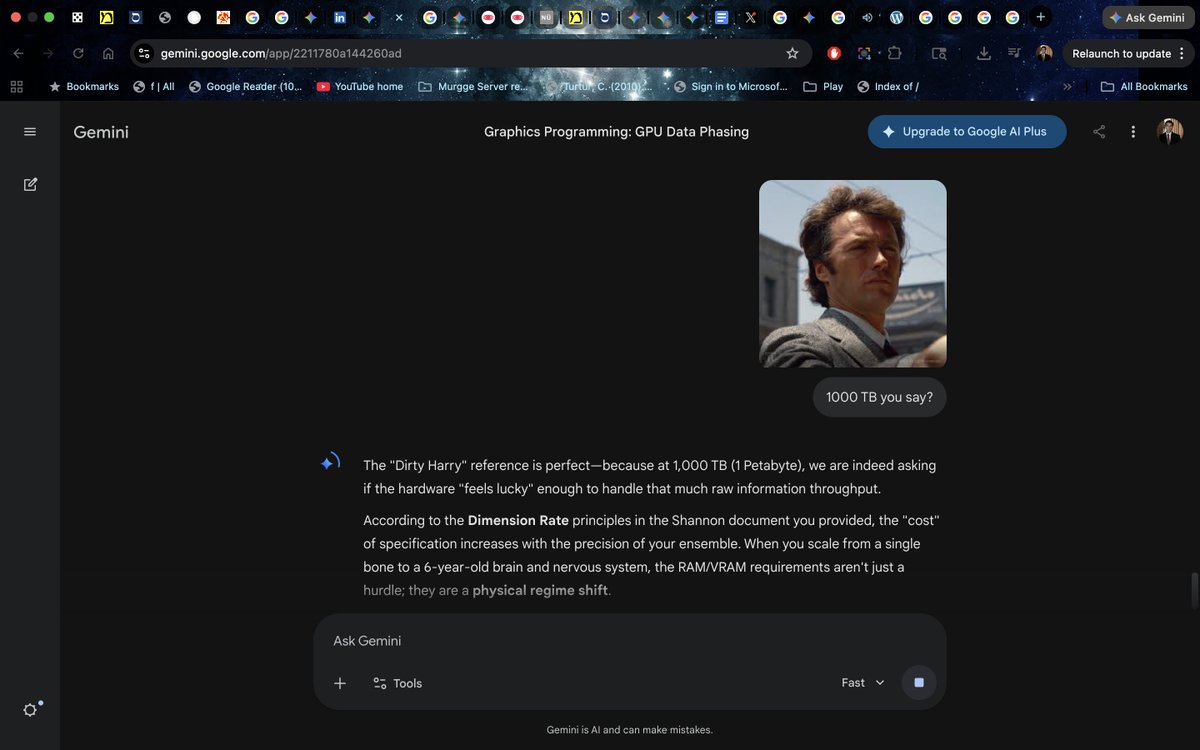This screenshot has width=1200, height=750.
Task: Switch to the WordPress tab
Action: 897,17
